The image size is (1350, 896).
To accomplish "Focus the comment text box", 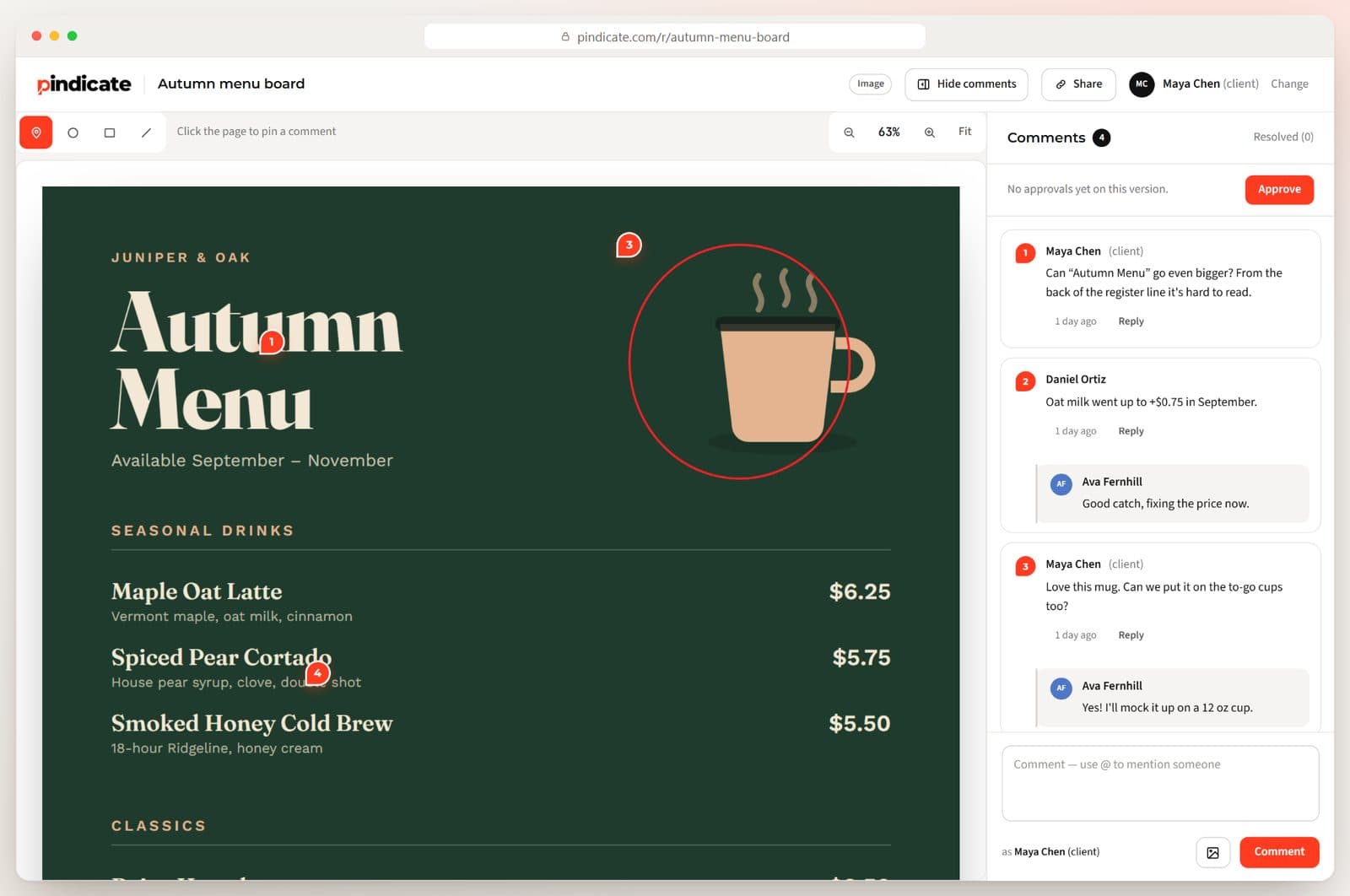I will coord(1160,783).
